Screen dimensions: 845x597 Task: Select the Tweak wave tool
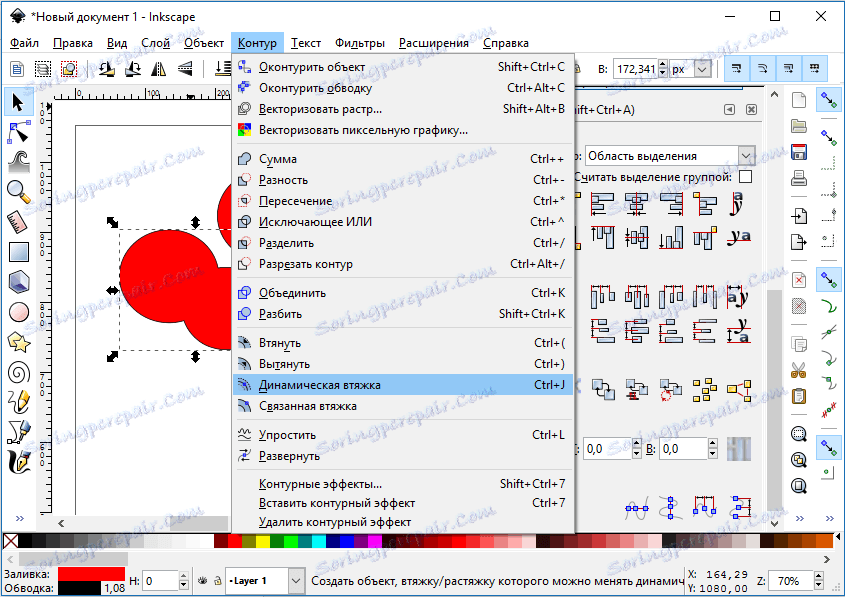18,162
